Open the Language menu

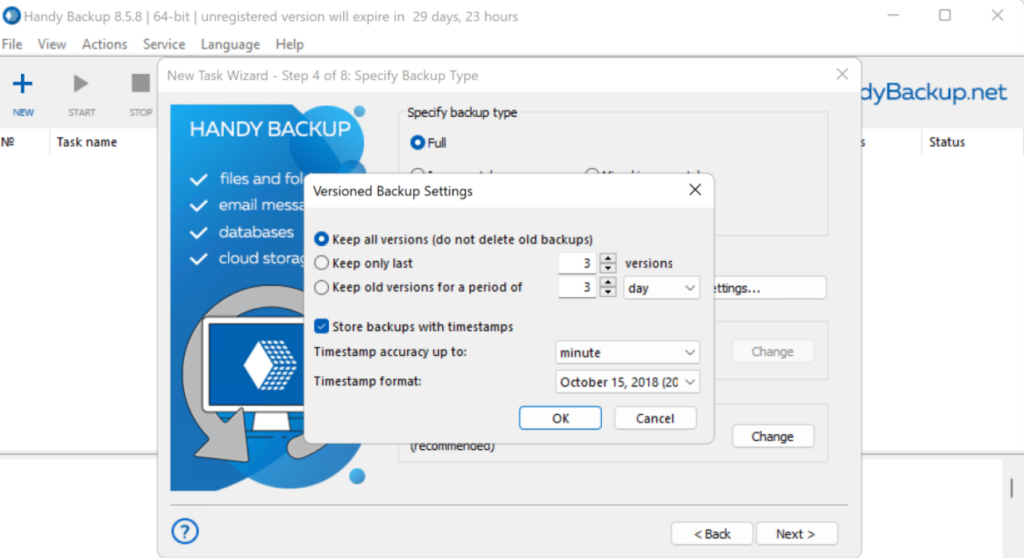230,44
